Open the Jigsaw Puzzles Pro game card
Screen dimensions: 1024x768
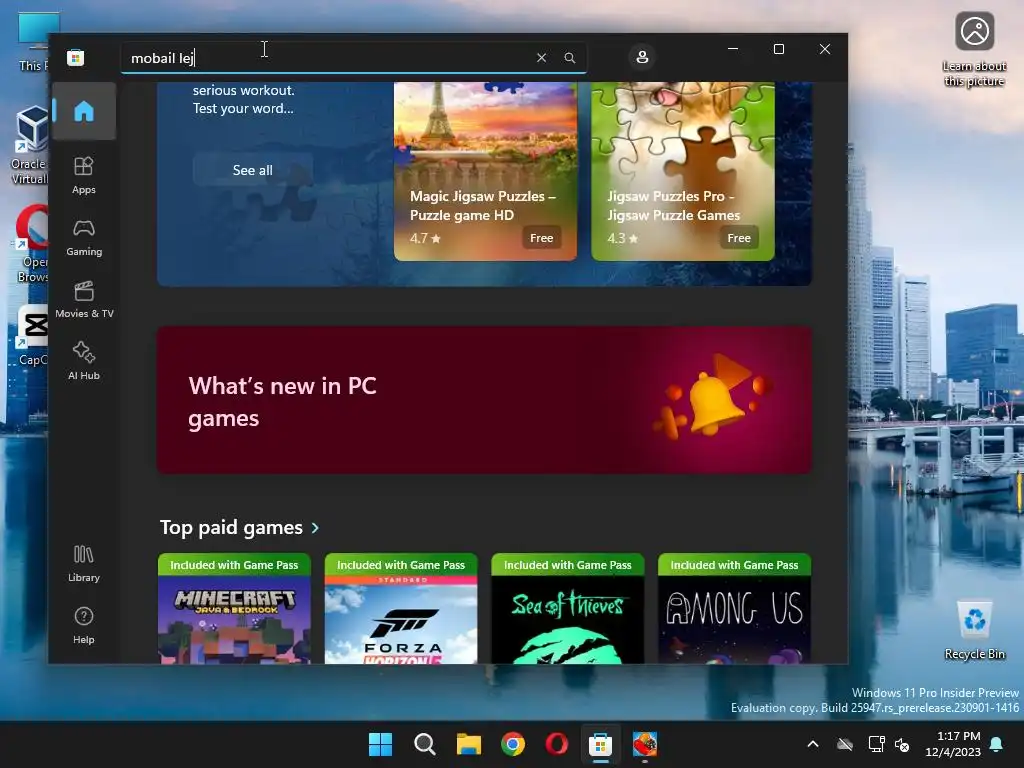pos(682,171)
